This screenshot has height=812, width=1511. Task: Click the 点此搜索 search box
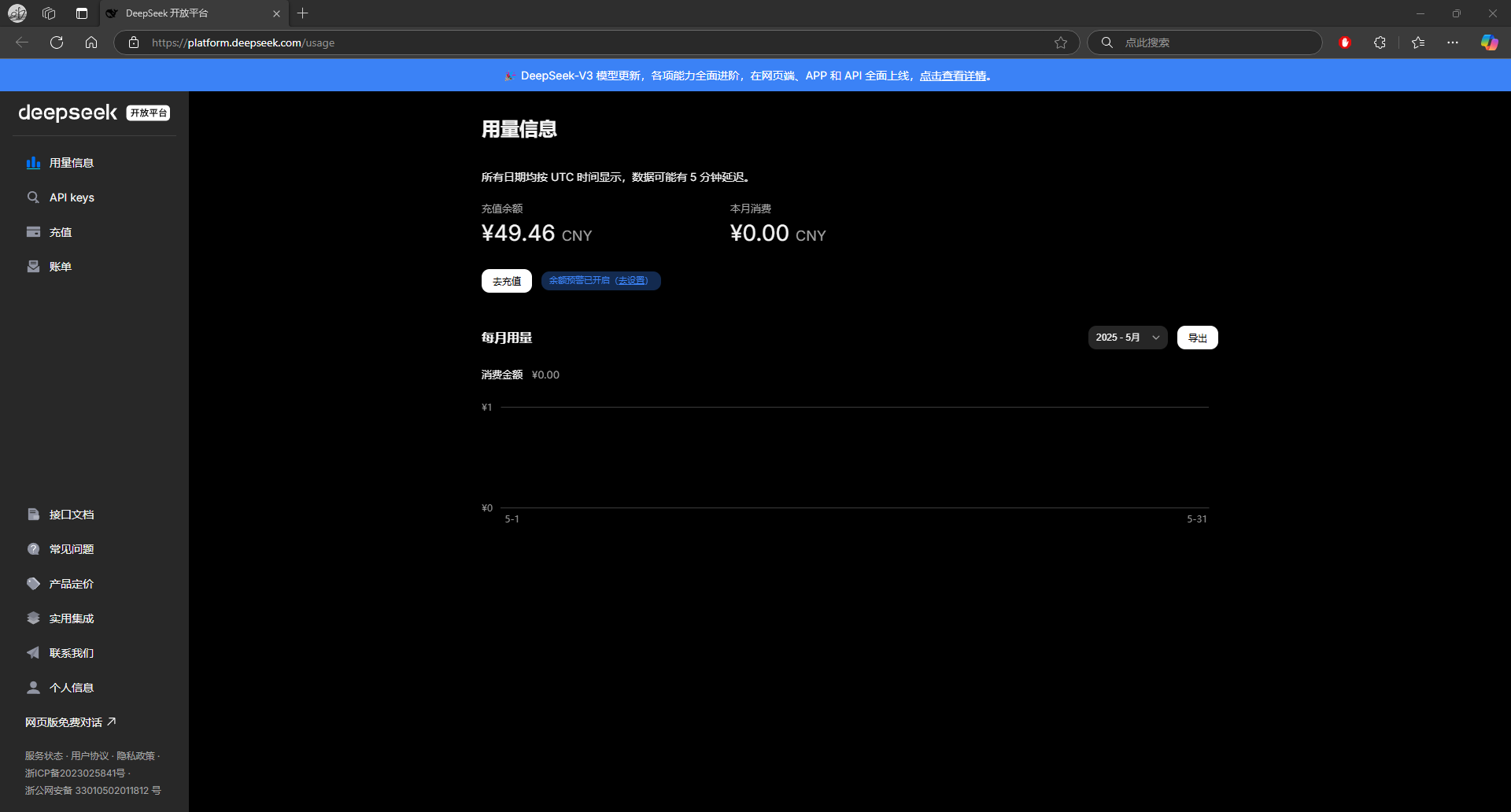[x=1204, y=42]
